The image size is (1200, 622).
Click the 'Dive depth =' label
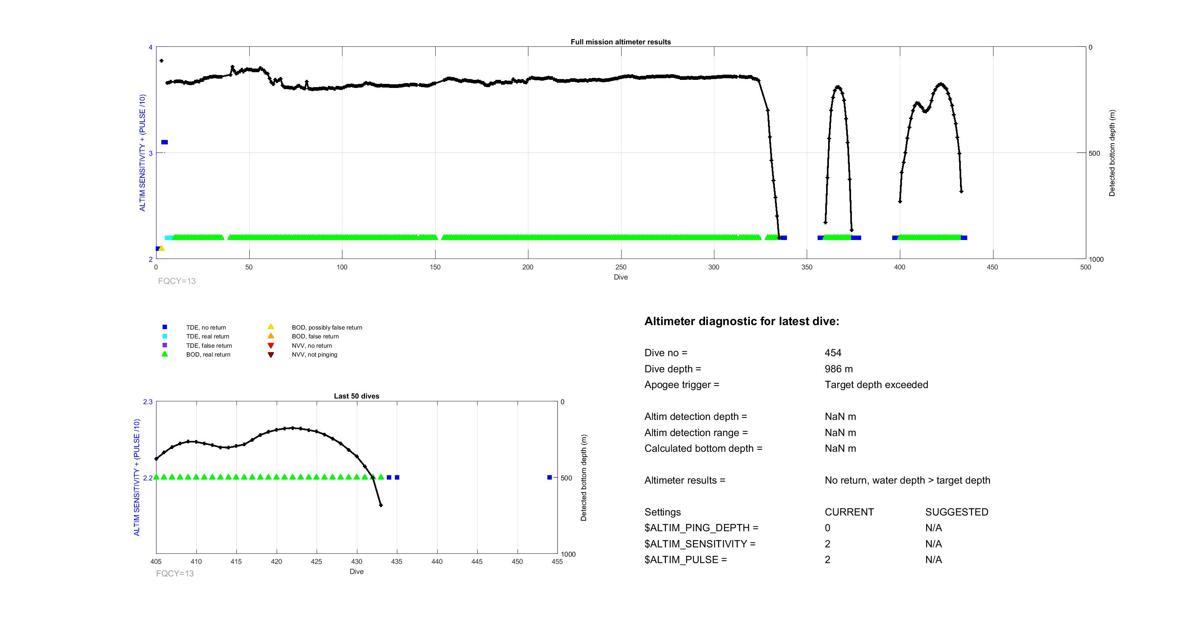coord(673,369)
